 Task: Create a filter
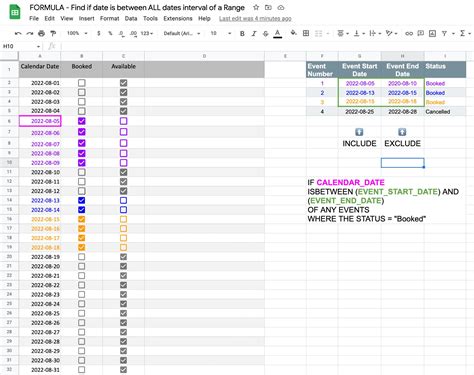pyautogui.click(x=444, y=33)
